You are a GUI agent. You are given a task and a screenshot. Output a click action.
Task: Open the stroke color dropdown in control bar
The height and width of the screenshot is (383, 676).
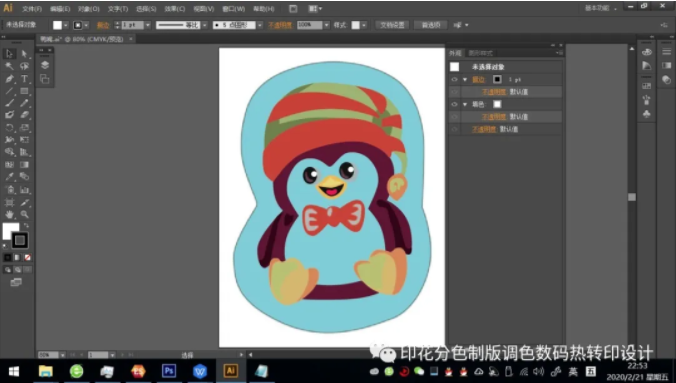[x=86, y=25]
